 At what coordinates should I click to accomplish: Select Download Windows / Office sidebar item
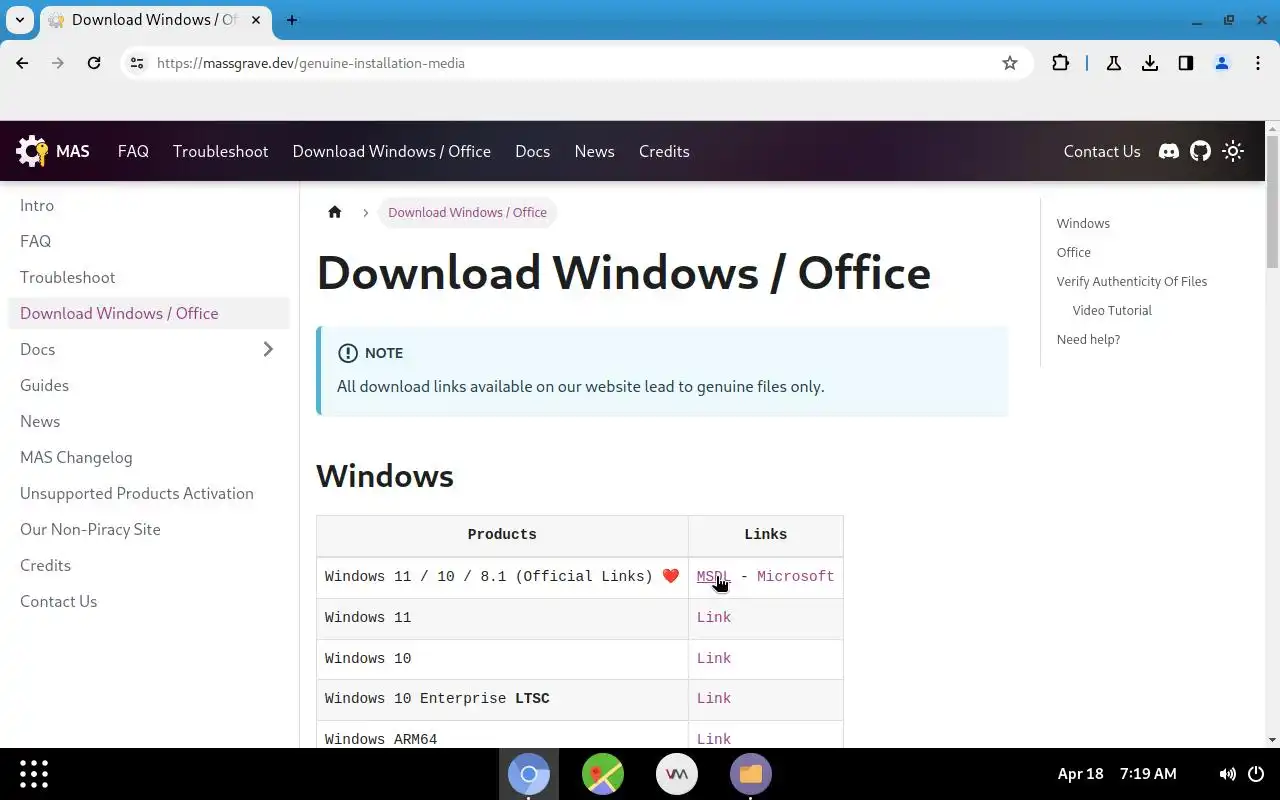click(x=149, y=313)
